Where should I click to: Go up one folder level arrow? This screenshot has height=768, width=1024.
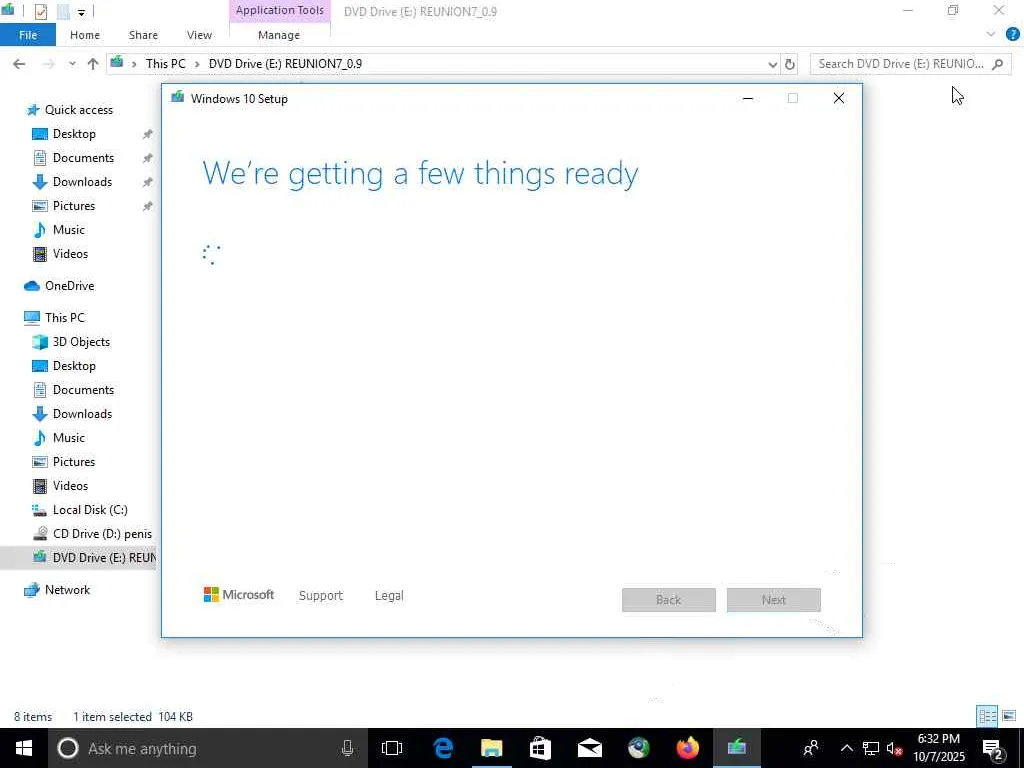pyautogui.click(x=93, y=64)
